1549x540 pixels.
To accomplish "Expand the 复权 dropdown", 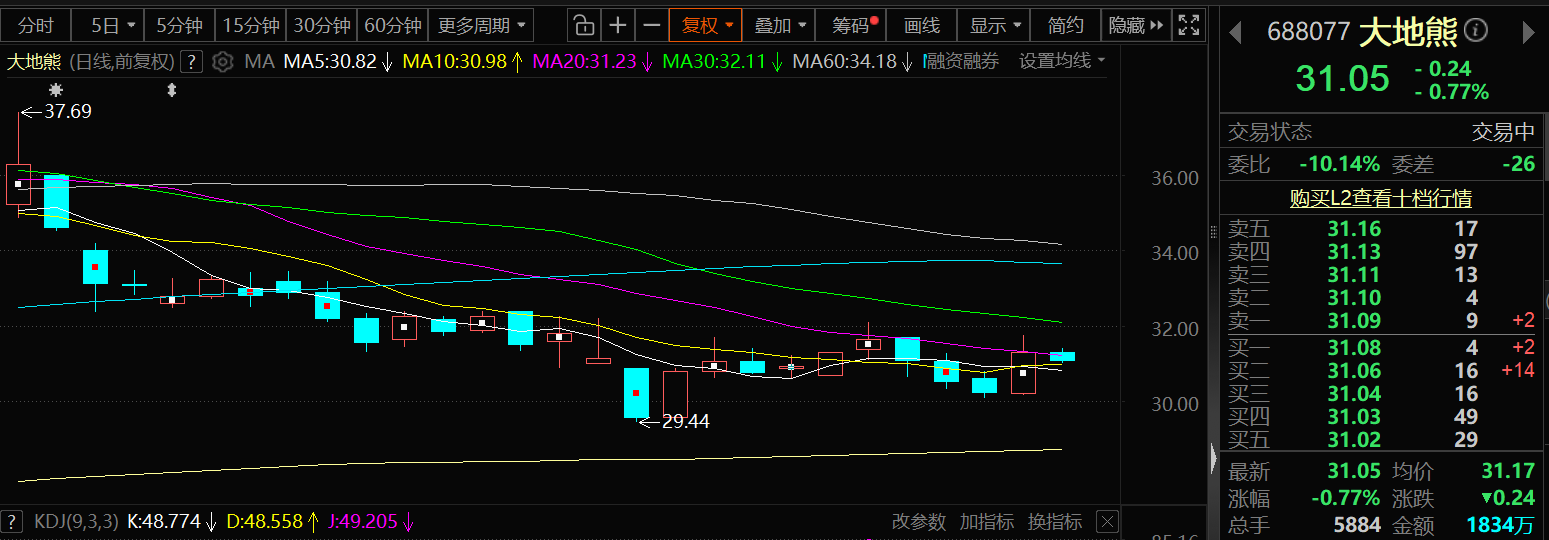I will pyautogui.click(x=707, y=25).
